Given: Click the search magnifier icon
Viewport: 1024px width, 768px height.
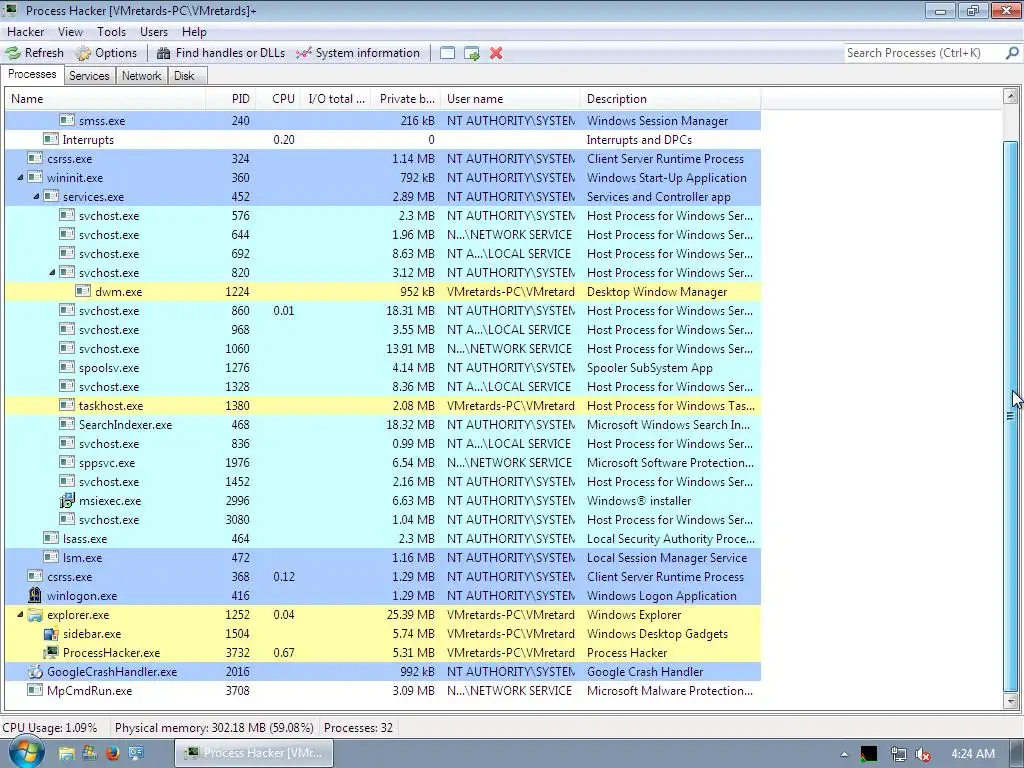Looking at the screenshot, I should (x=1012, y=53).
